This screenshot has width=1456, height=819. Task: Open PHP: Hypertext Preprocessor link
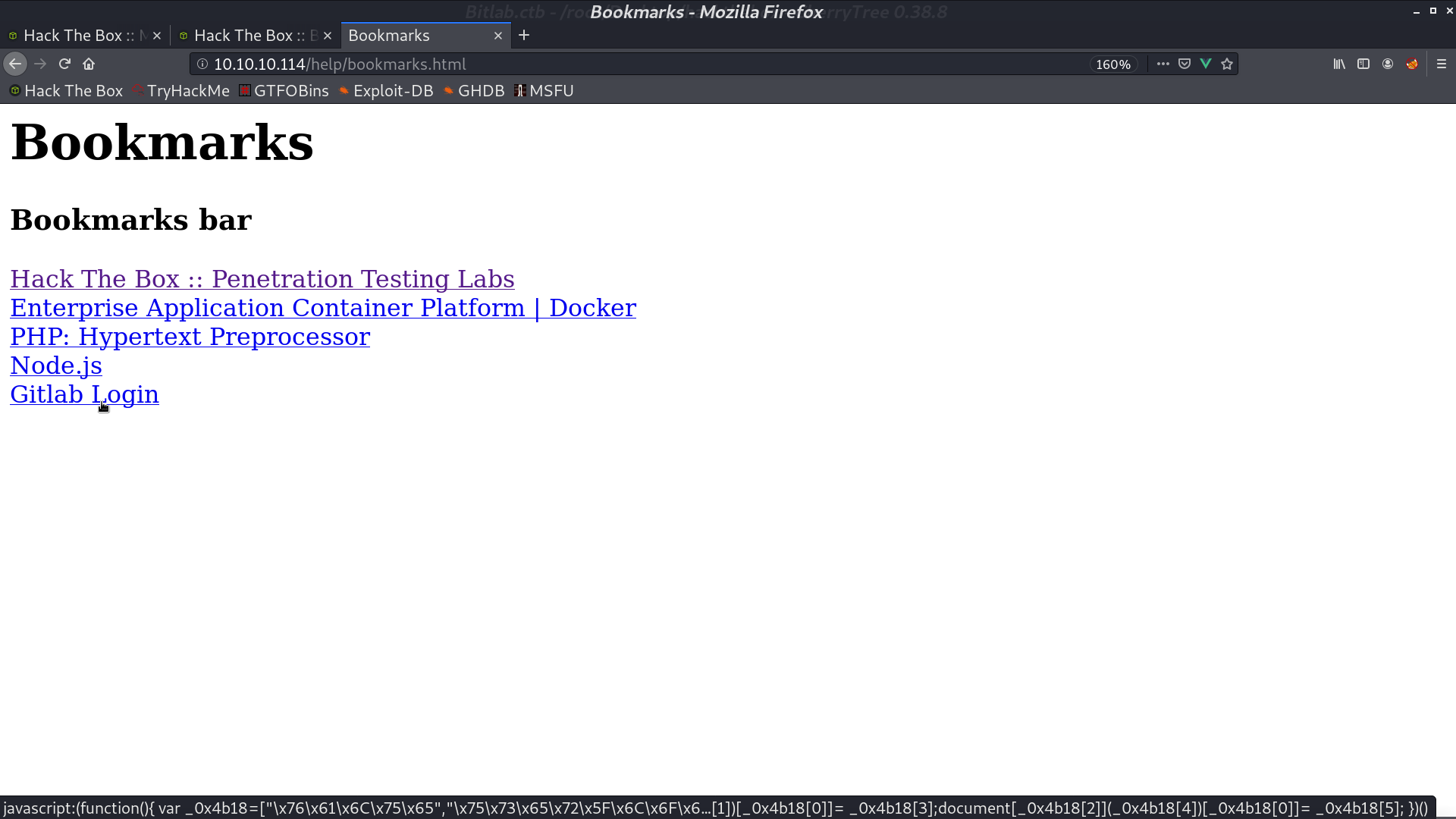pyautogui.click(x=190, y=337)
